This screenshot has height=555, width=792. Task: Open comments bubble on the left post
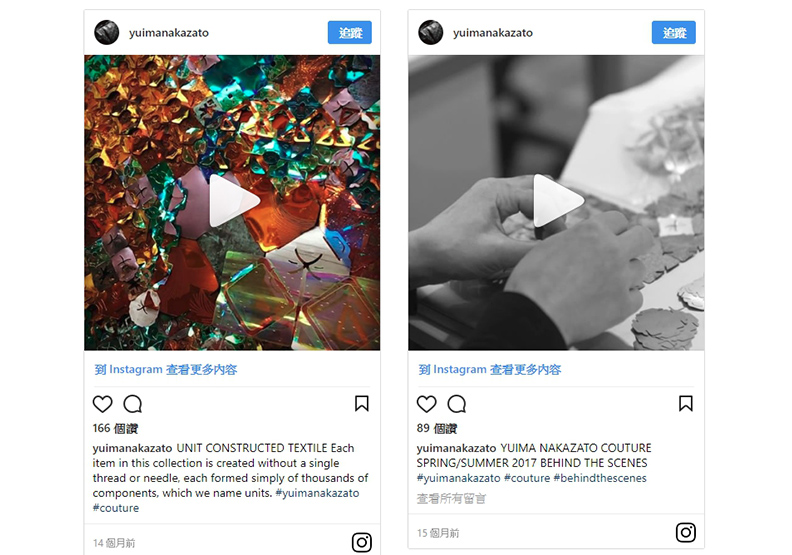133,404
